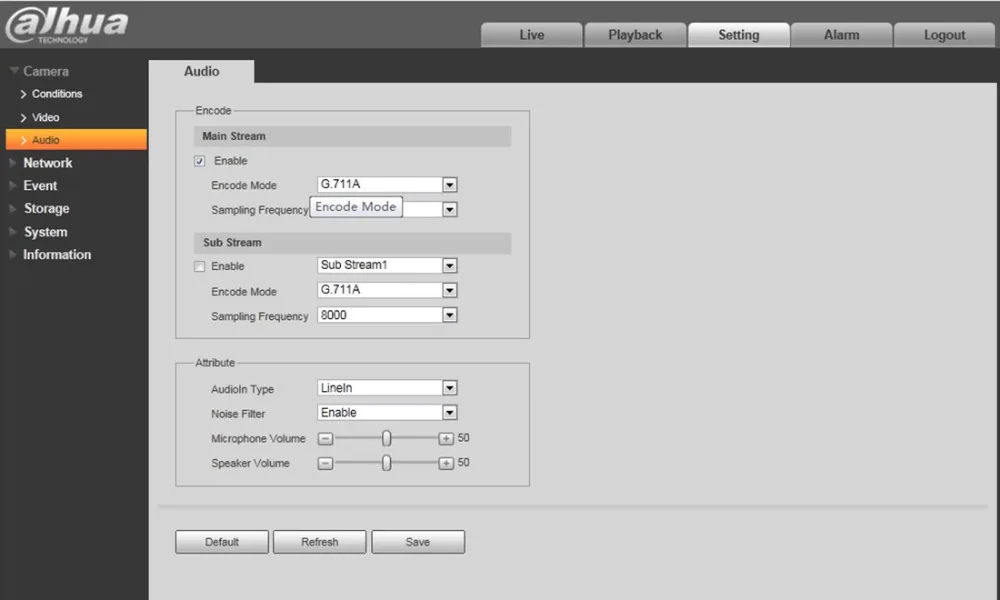Increase Speaker Volume with plus icon
The height and width of the screenshot is (600, 1000).
(446, 464)
